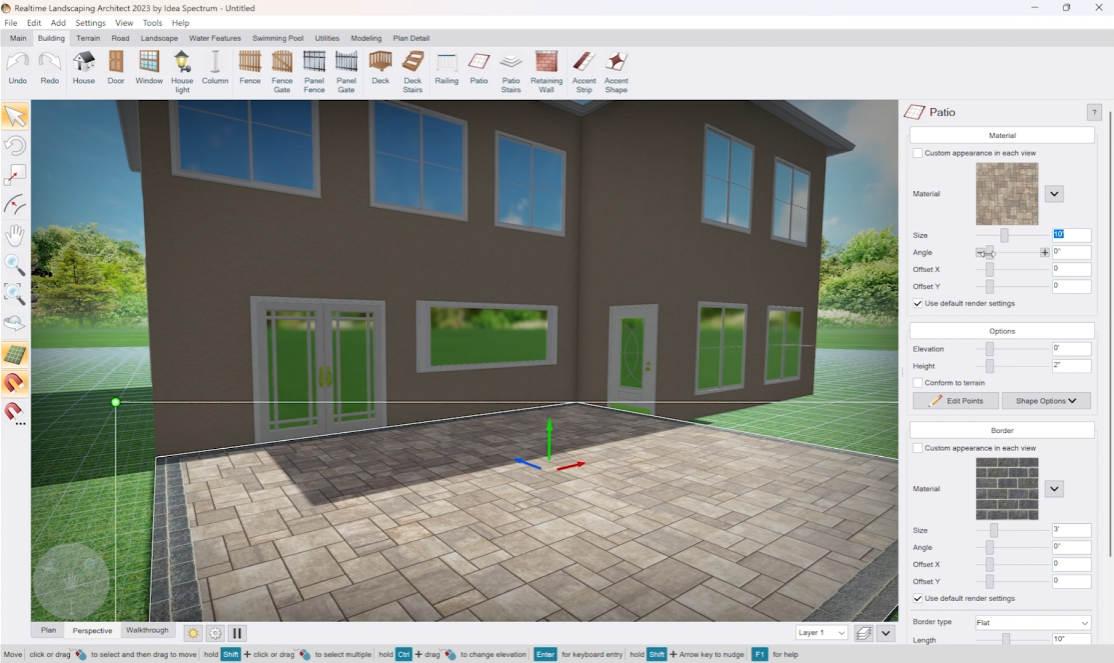
Task: Open patio help question-mark button
Action: tap(1094, 112)
